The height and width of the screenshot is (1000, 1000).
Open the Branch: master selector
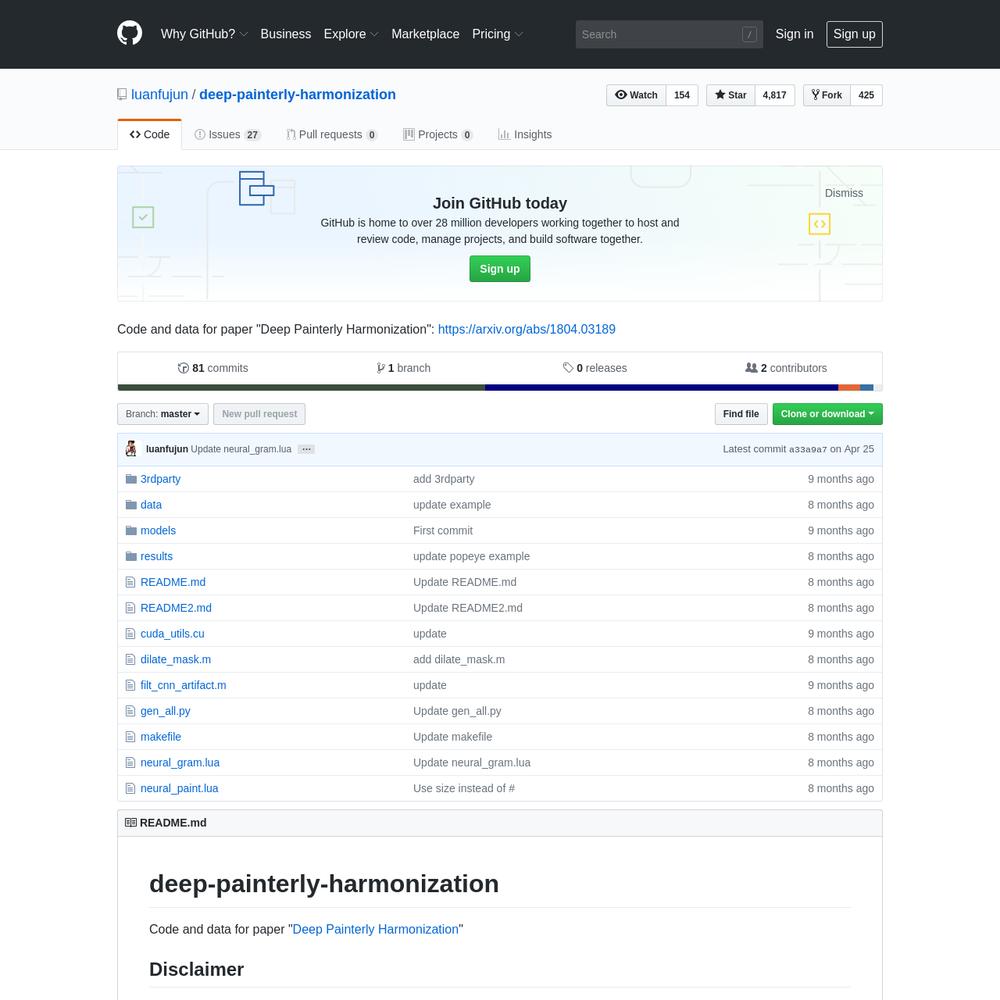163,414
